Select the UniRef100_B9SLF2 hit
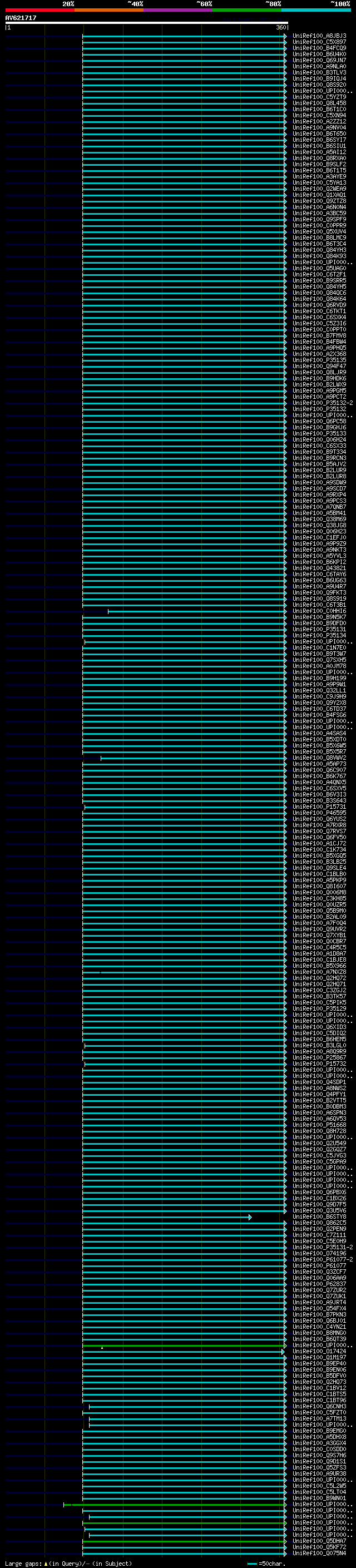This screenshot has height=1568, width=356. click(x=319, y=164)
